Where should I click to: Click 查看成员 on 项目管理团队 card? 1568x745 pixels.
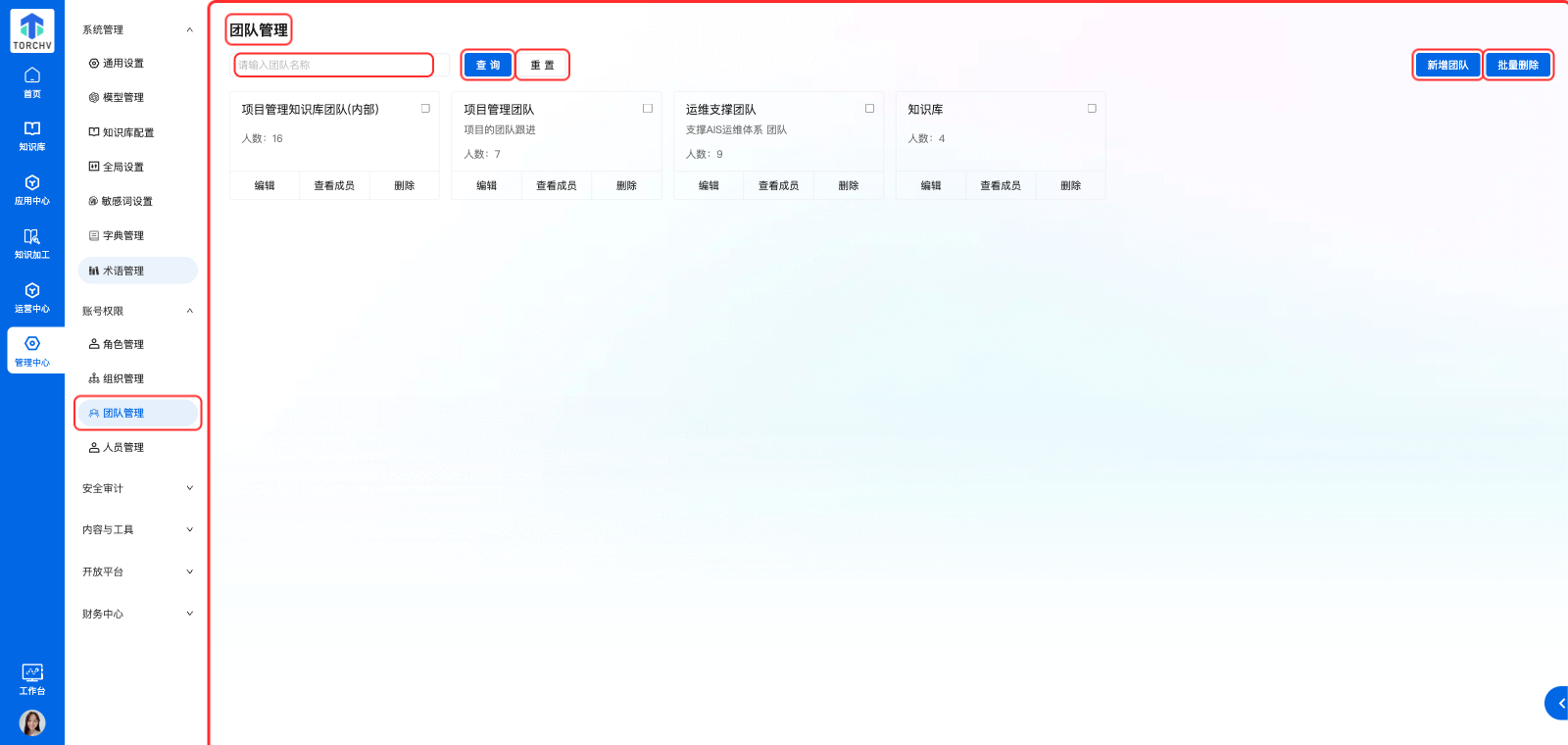557,185
